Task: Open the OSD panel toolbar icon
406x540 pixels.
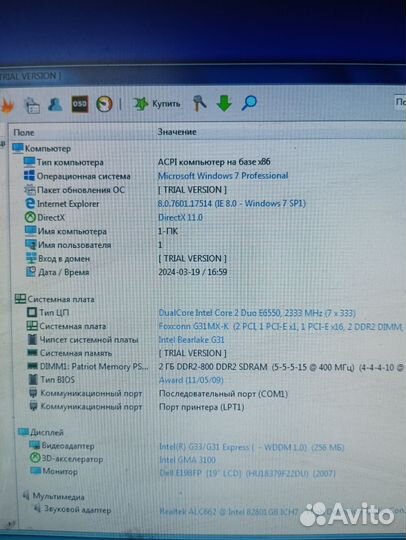Action: (80, 104)
